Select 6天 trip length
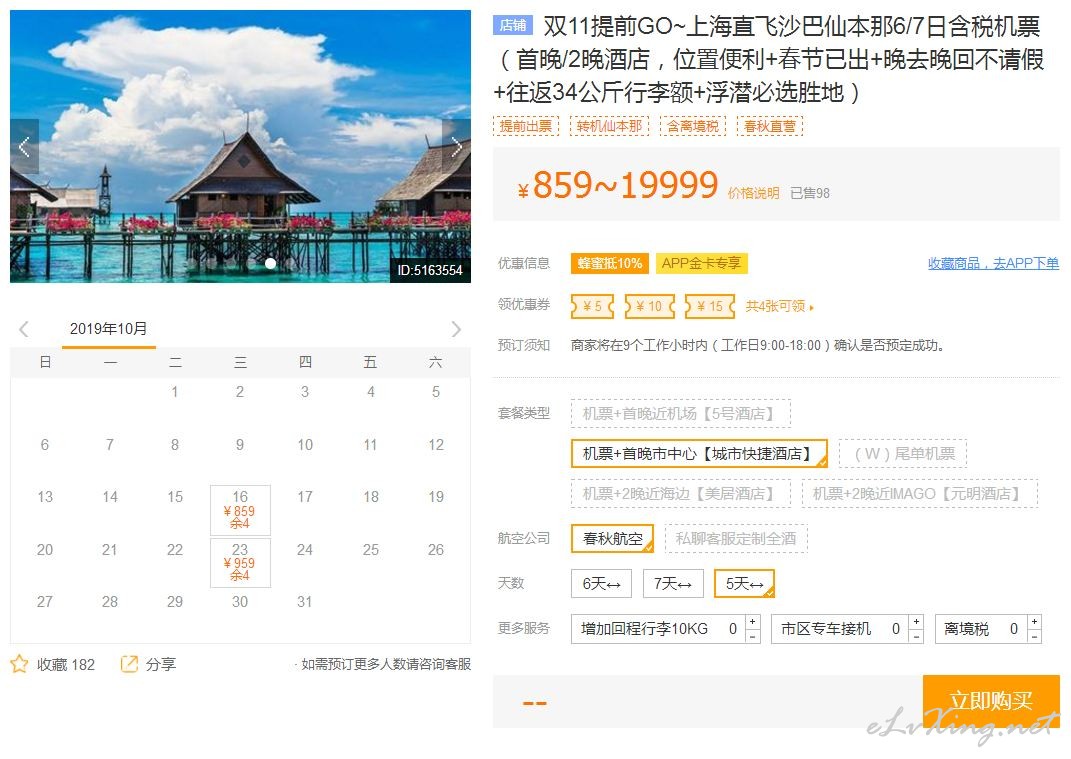 602,583
